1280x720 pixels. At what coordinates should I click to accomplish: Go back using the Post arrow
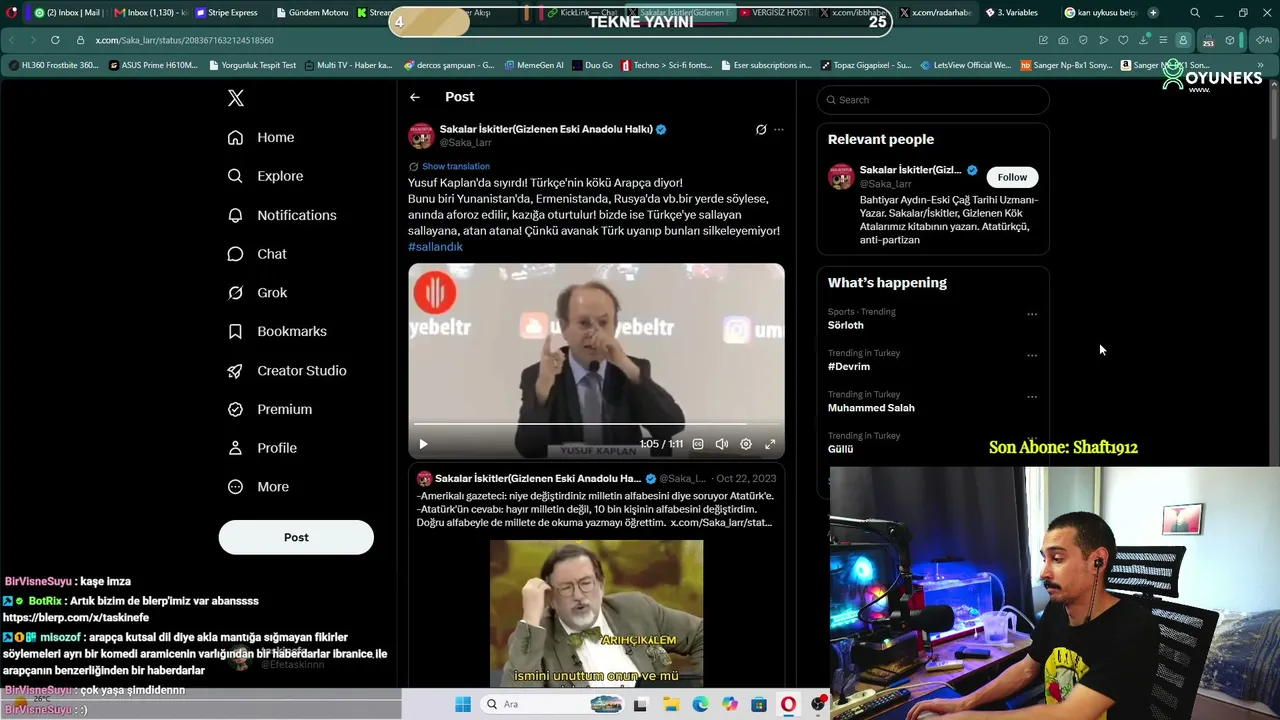tap(415, 97)
